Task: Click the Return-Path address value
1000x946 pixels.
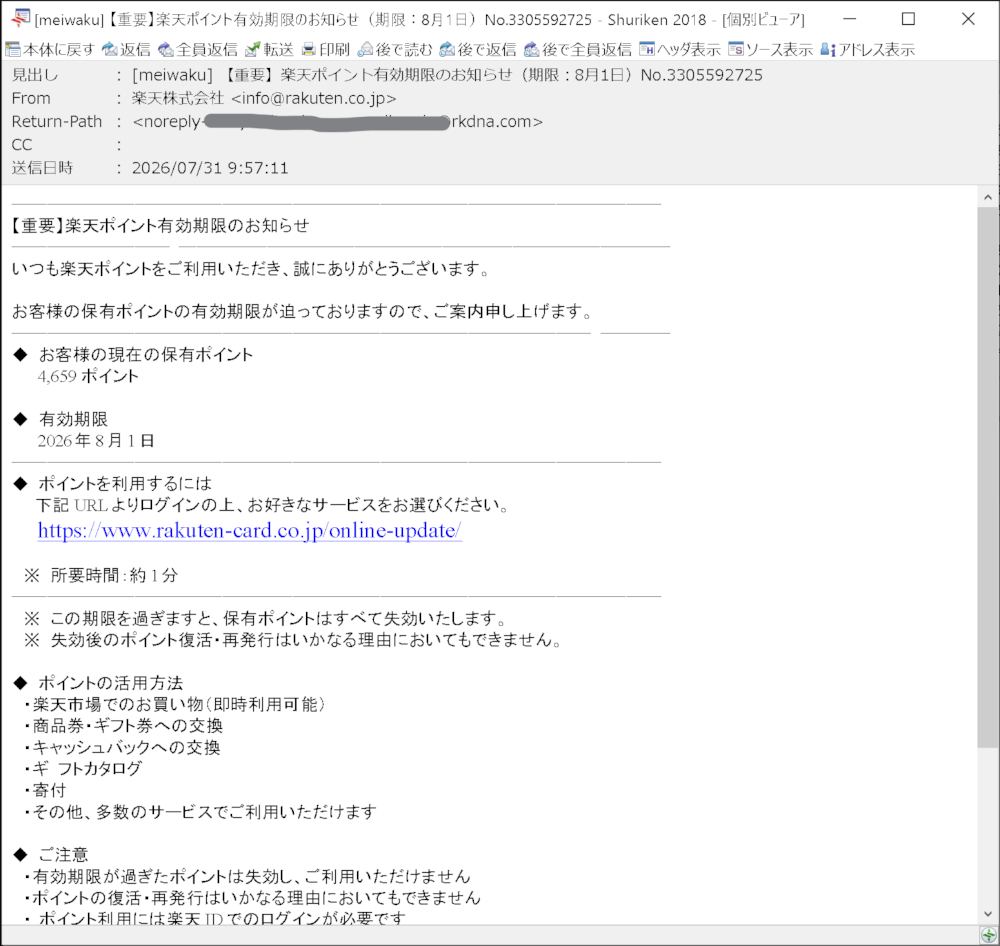Action: click(337, 121)
